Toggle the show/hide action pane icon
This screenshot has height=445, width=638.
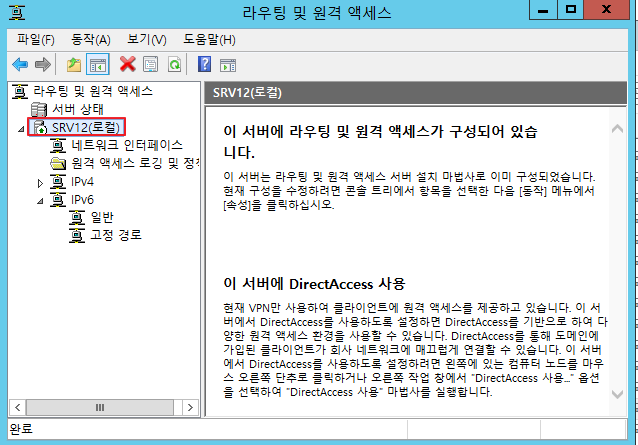tap(228, 65)
